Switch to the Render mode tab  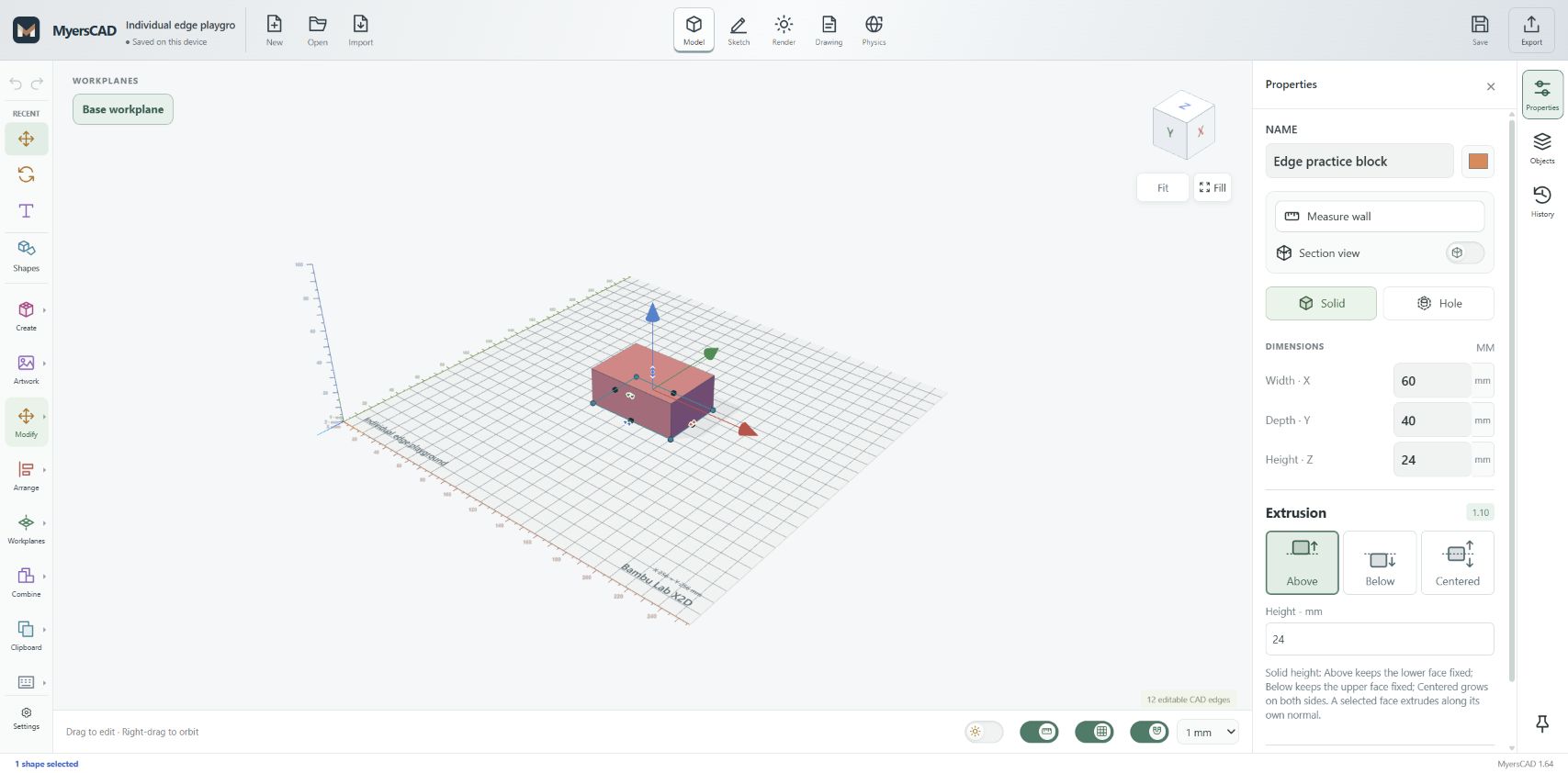(784, 30)
